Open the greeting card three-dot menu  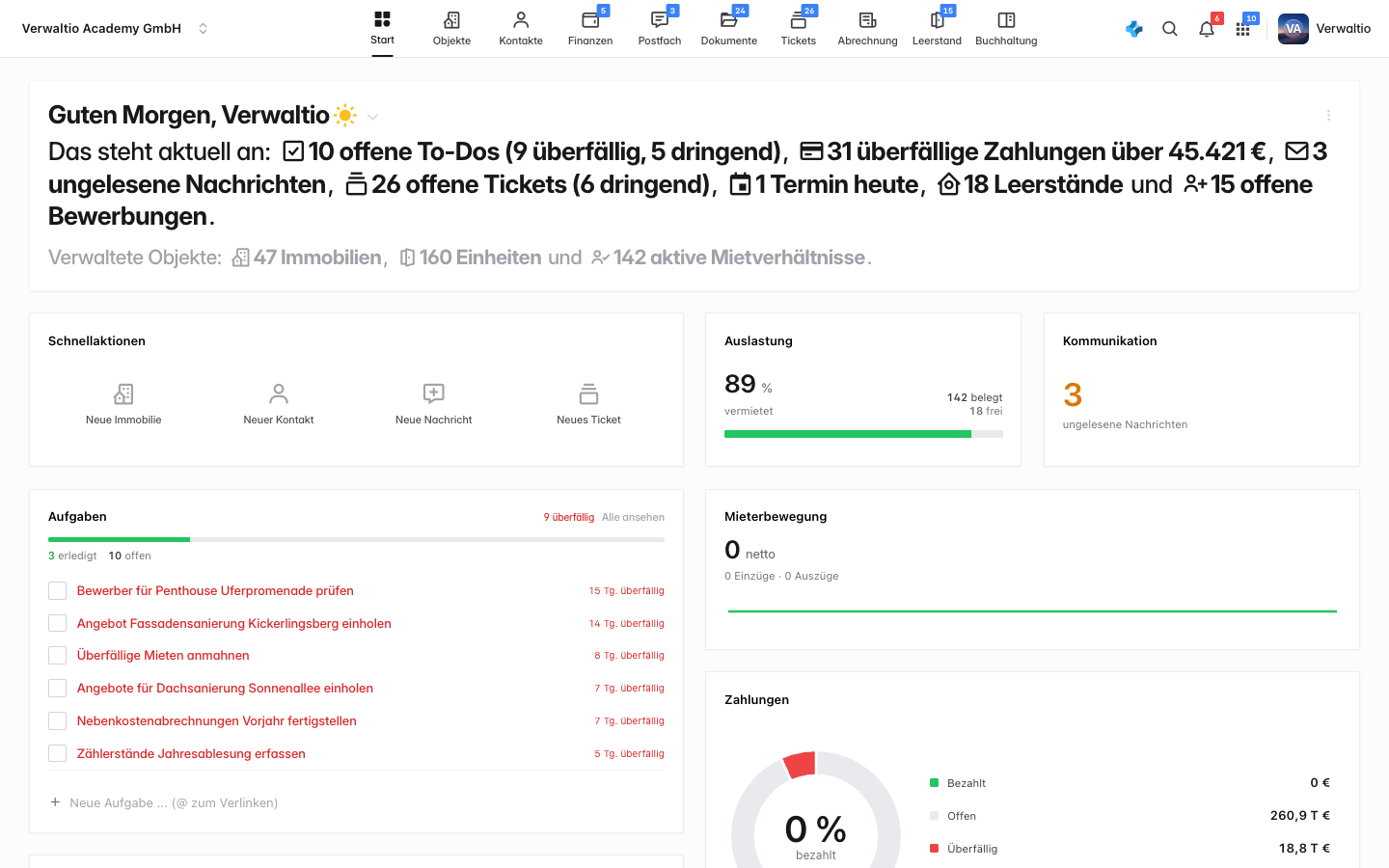tap(1328, 116)
